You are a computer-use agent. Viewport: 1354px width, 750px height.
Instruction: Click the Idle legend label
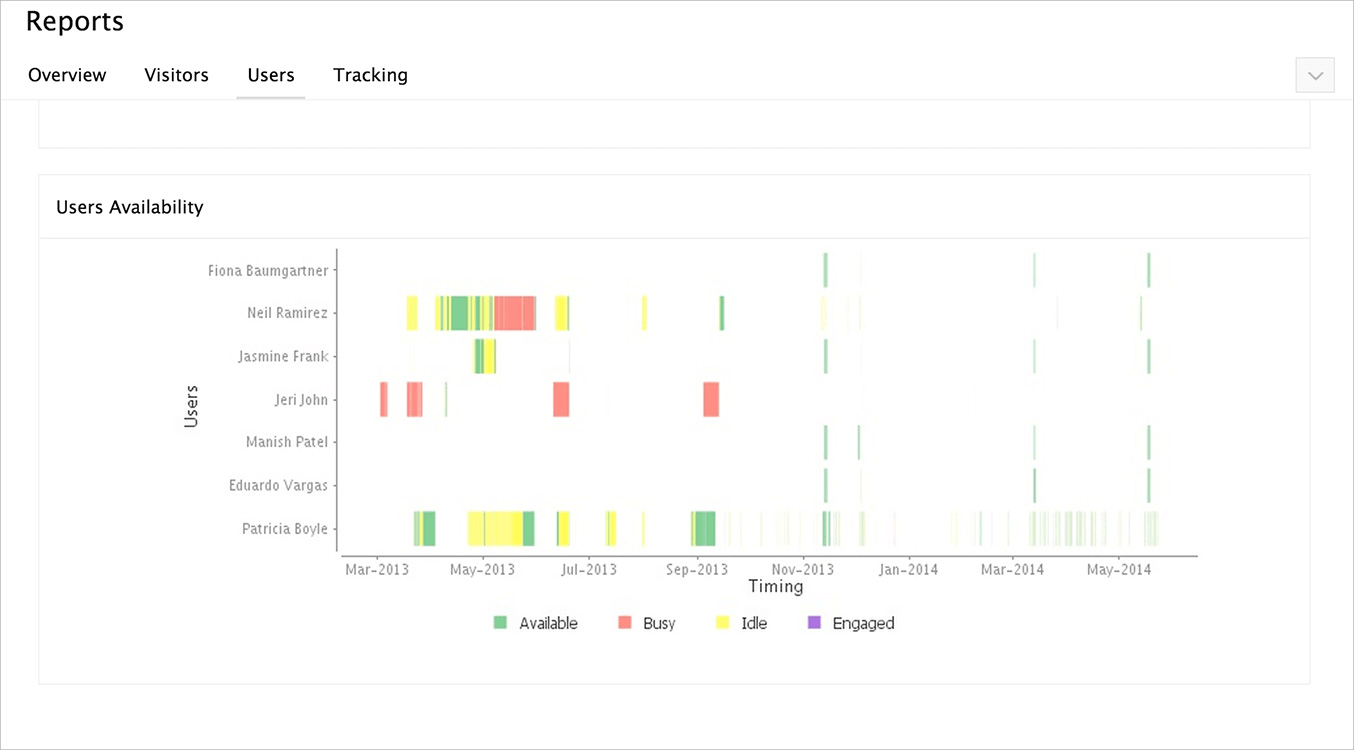tap(754, 623)
